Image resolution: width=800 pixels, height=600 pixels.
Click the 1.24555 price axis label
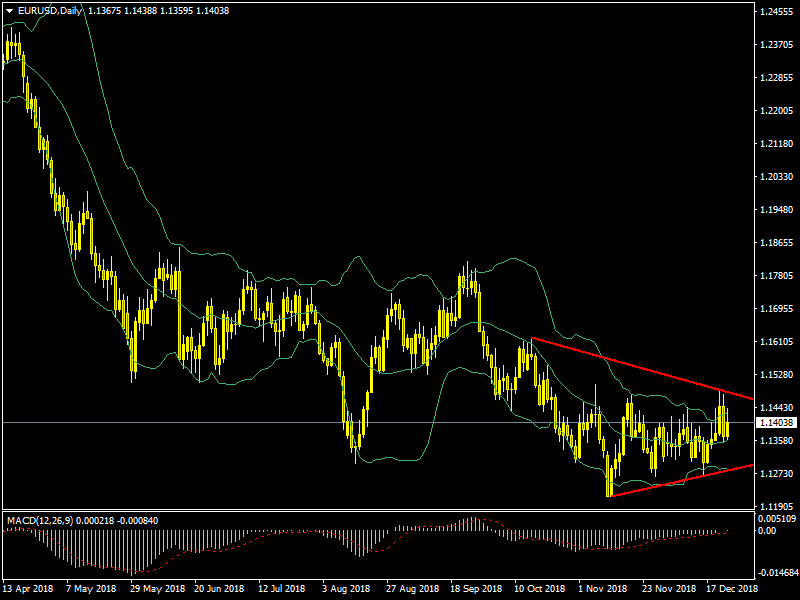point(775,12)
